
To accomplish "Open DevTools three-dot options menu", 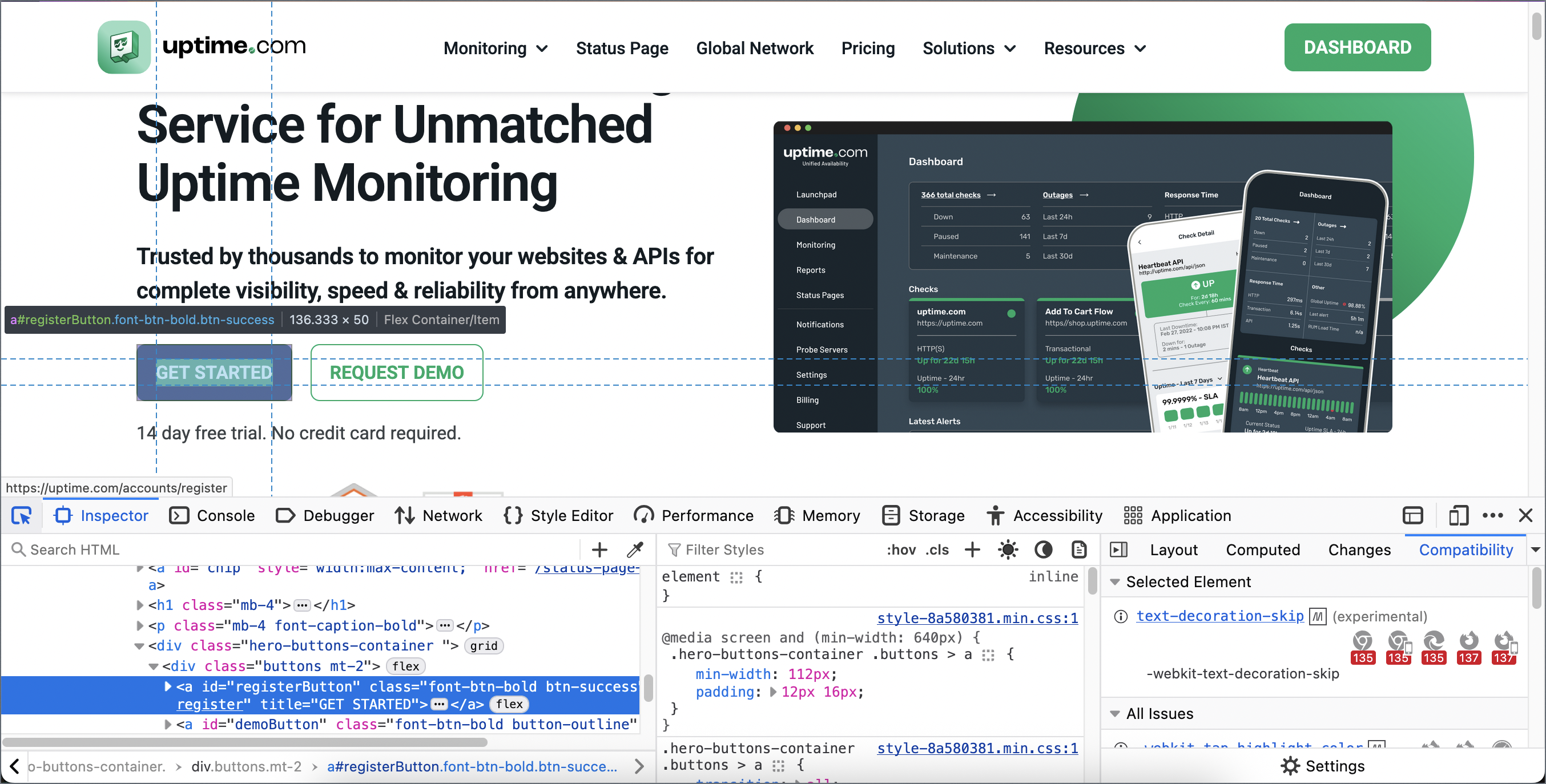I will click(1492, 516).
